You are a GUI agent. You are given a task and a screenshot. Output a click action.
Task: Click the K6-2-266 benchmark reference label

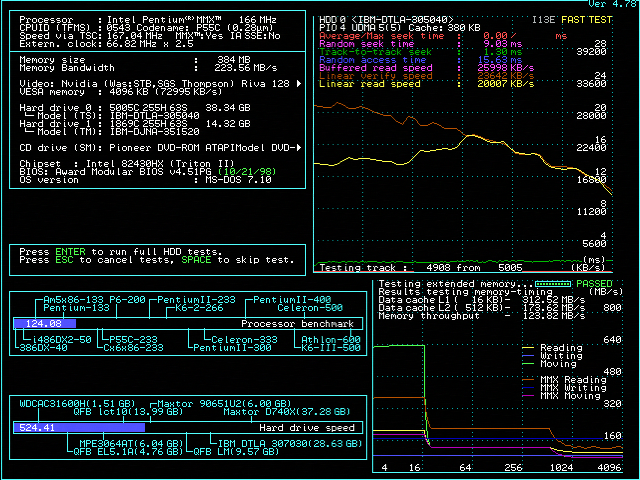pos(199,308)
